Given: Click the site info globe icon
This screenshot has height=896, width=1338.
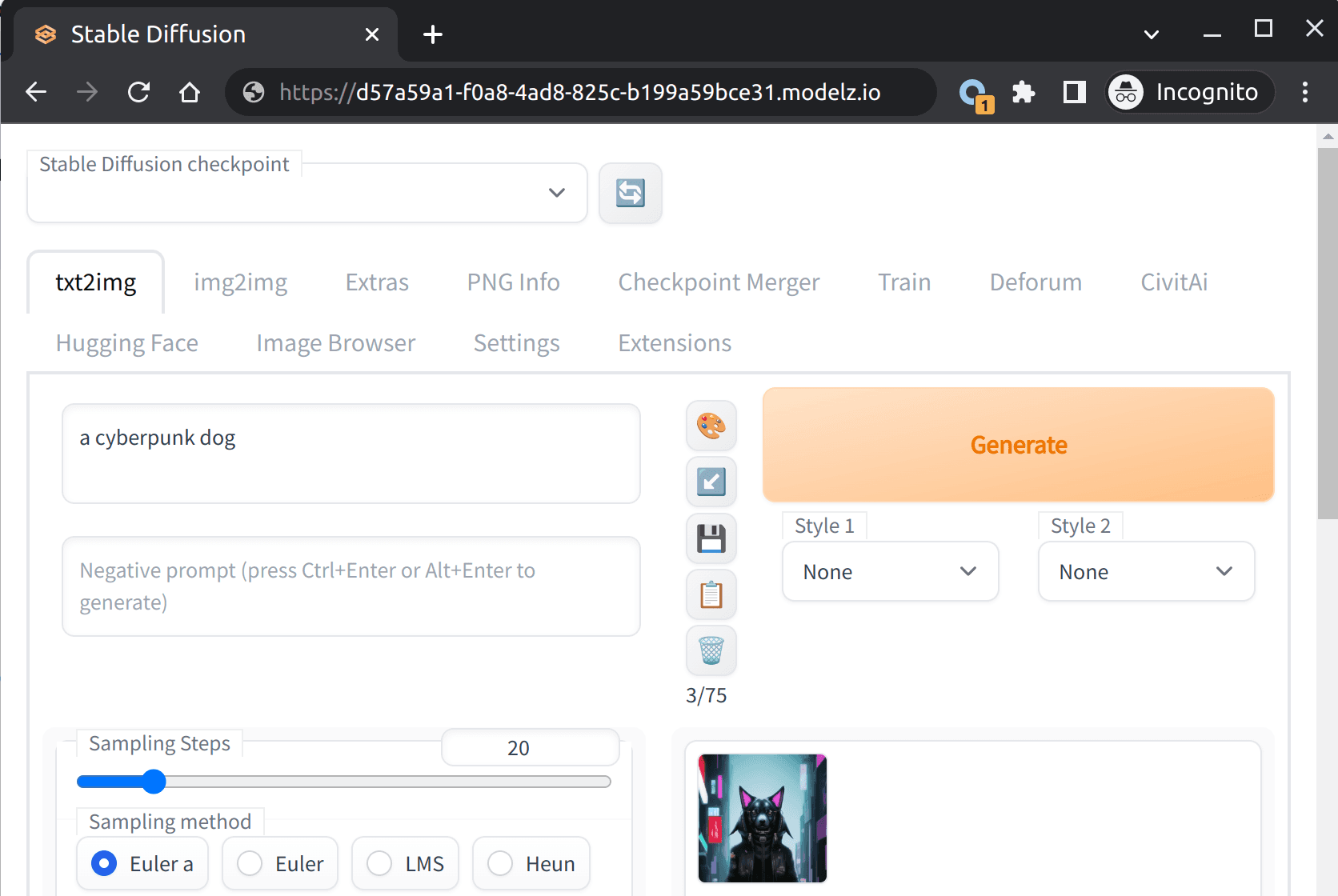Looking at the screenshot, I should point(254,92).
